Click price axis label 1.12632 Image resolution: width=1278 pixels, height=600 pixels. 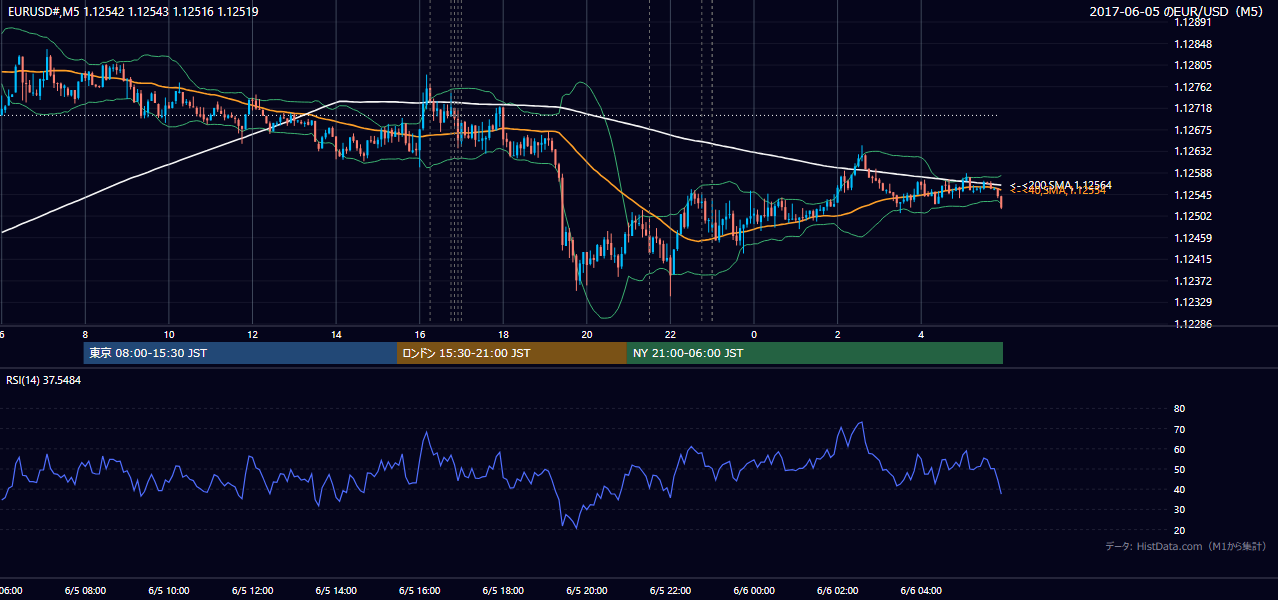pyautogui.click(x=1193, y=151)
